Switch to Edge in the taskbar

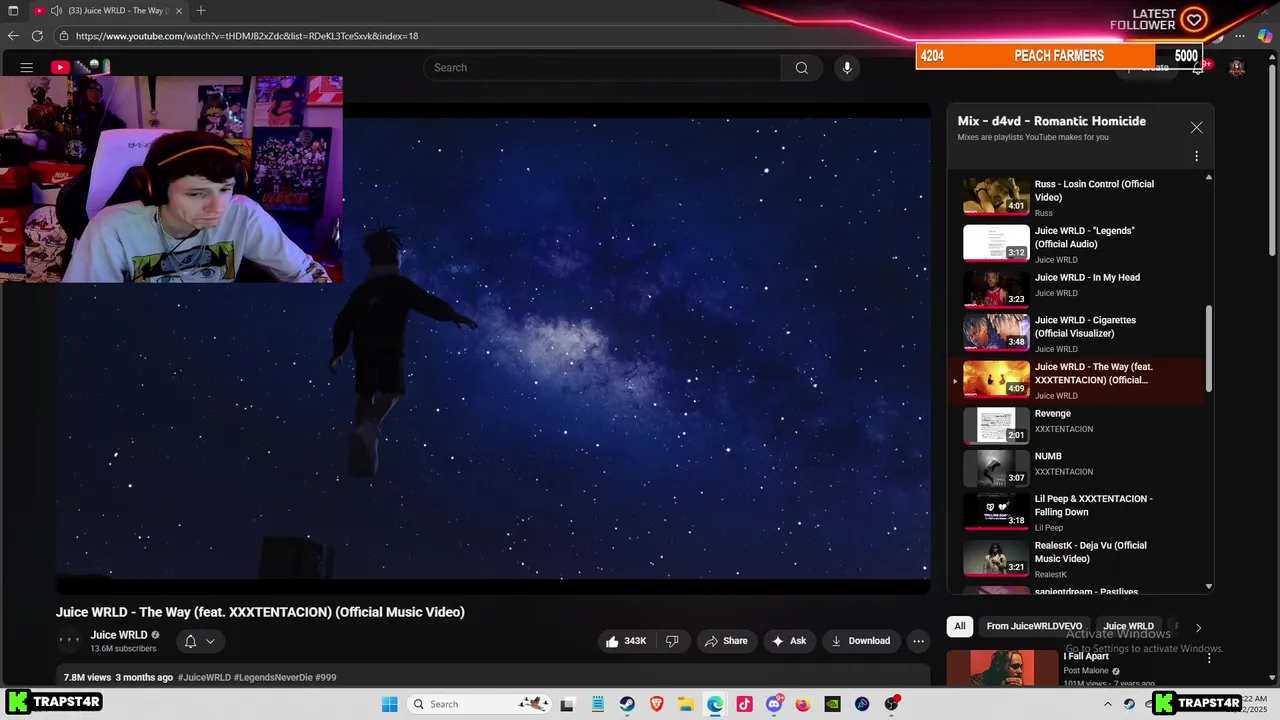[x=715, y=704]
